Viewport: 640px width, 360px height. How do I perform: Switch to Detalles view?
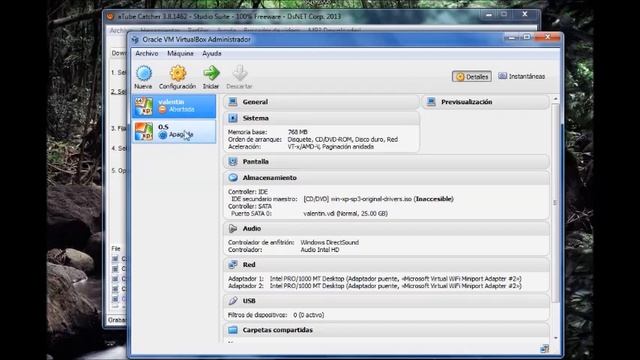pyautogui.click(x=471, y=77)
